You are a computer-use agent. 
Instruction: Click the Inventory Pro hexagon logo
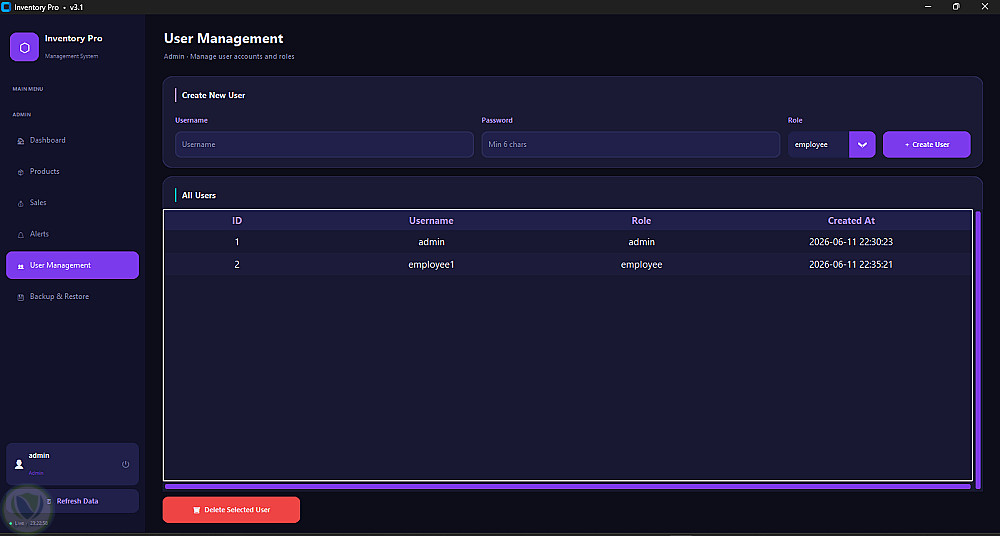24,47
